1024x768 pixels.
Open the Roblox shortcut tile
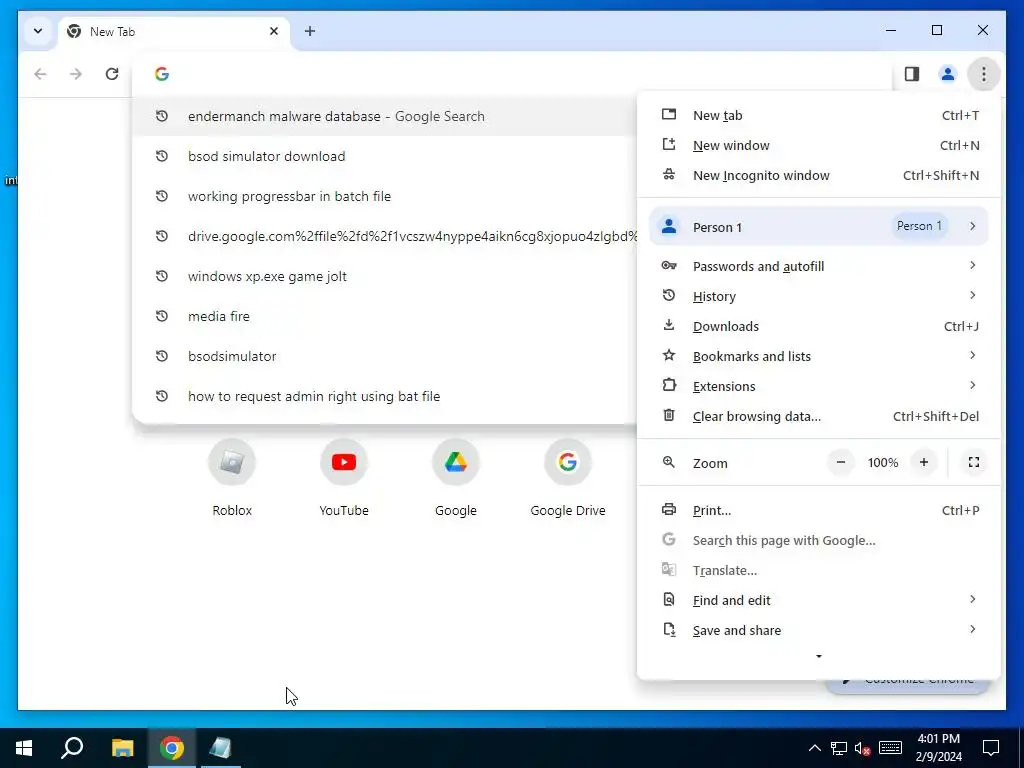pyautogui.click(x=232, y=478)
